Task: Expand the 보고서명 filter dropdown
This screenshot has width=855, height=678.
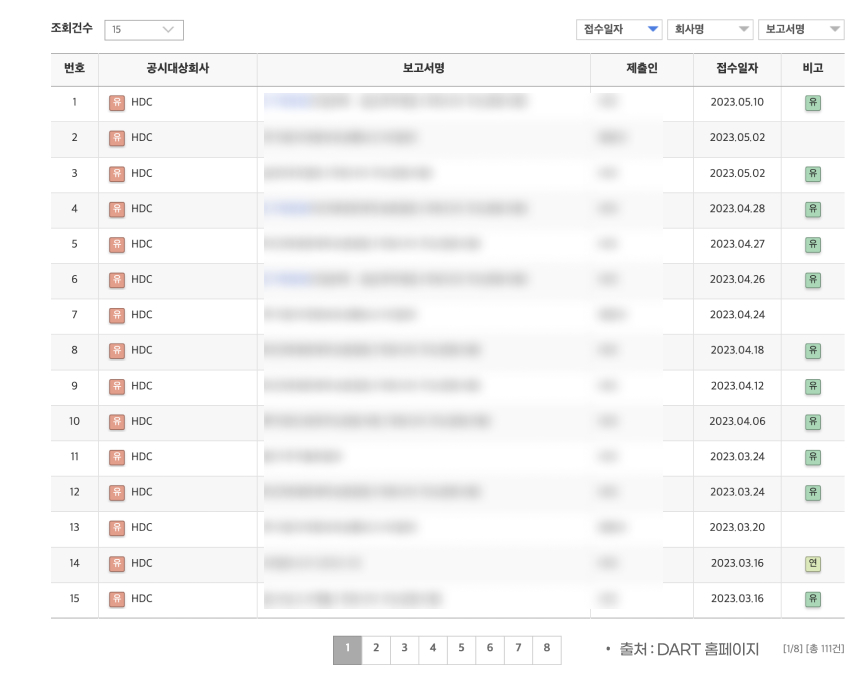Action: tap(803, 29)
